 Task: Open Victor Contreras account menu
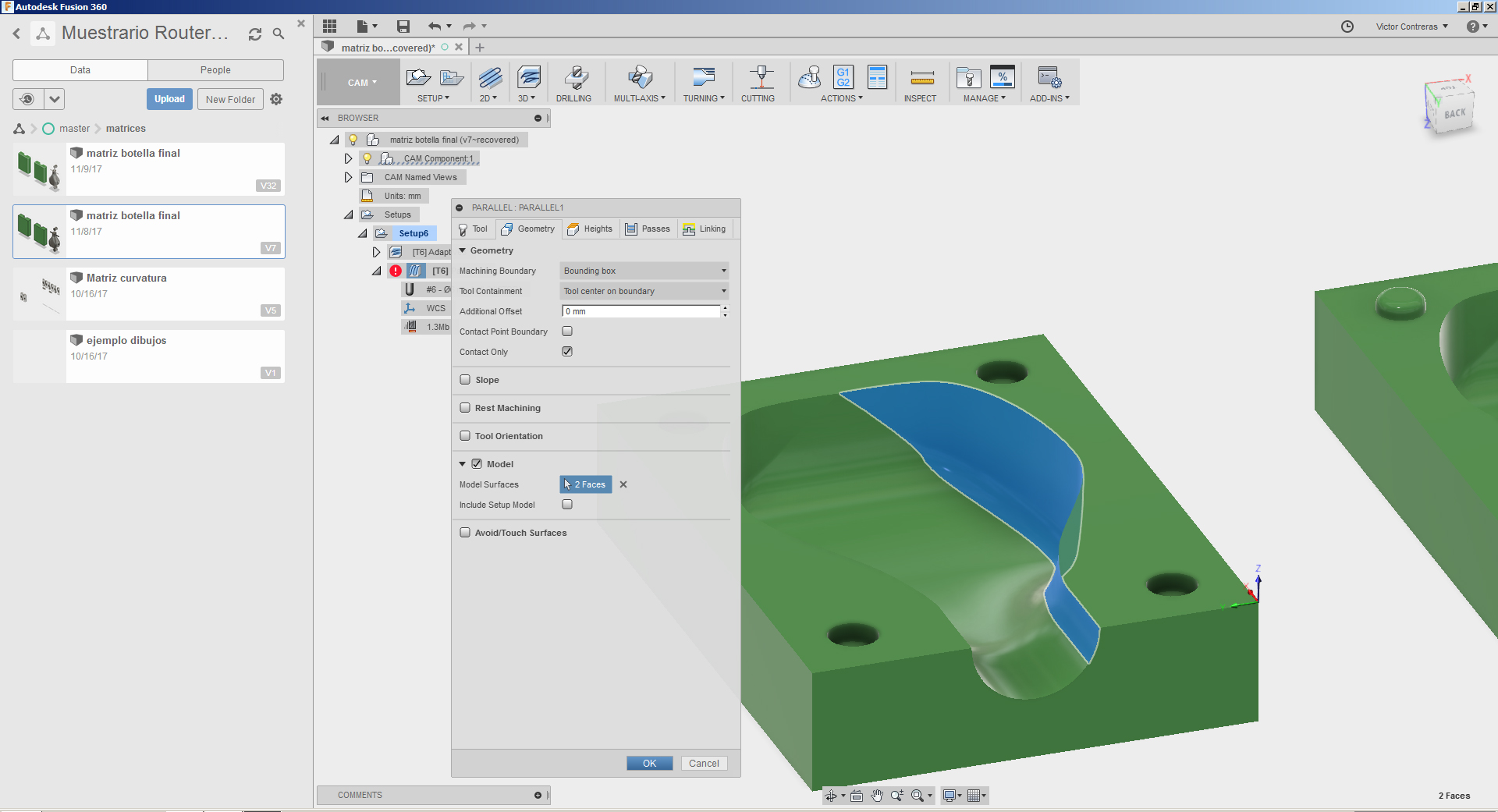click(x=1412, y=27)
